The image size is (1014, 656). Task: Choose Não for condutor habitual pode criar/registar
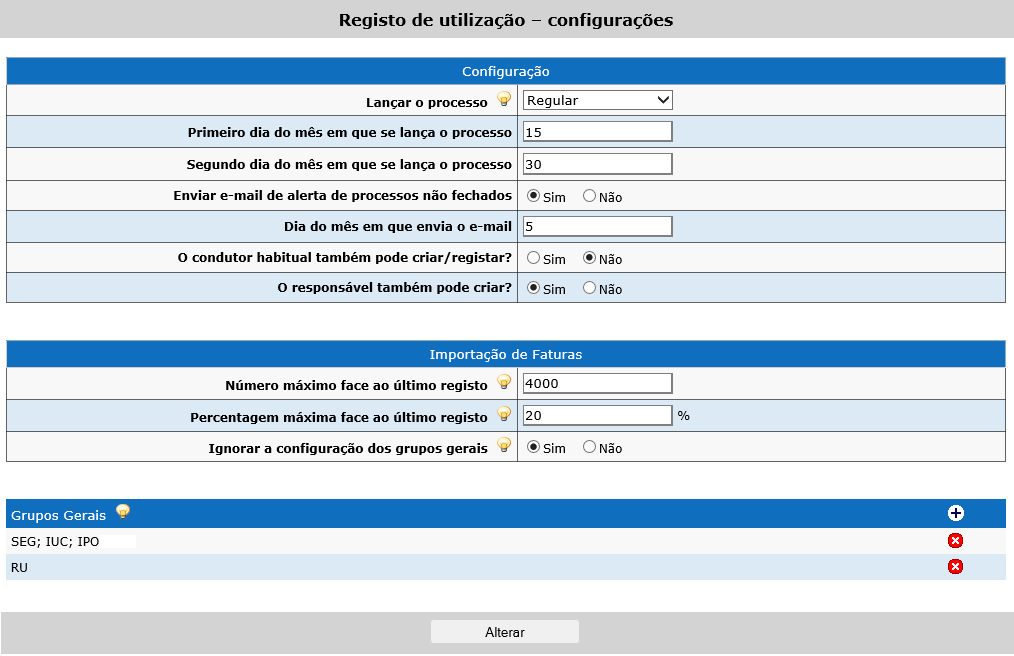point(589,257)
